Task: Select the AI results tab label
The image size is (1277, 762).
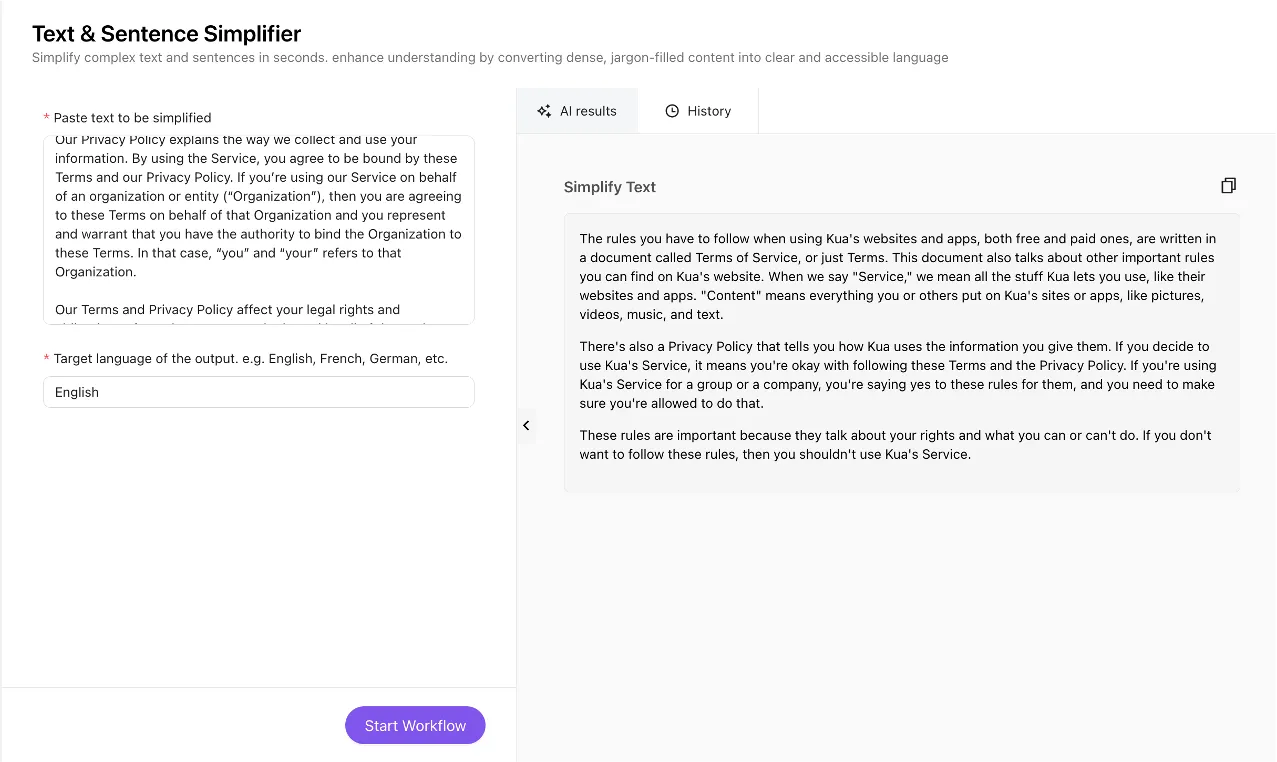Action: [x=588, y=111]
